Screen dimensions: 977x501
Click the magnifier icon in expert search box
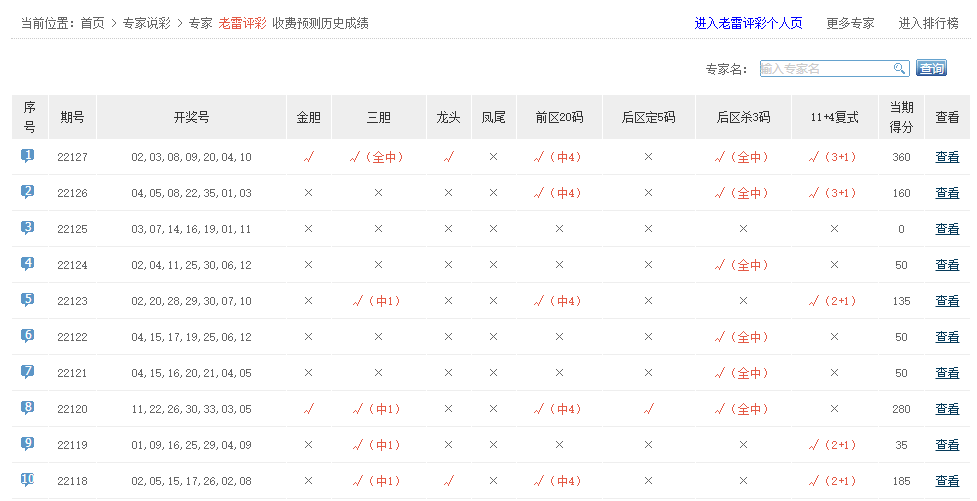pyautogui.click(x=900, y=68)
